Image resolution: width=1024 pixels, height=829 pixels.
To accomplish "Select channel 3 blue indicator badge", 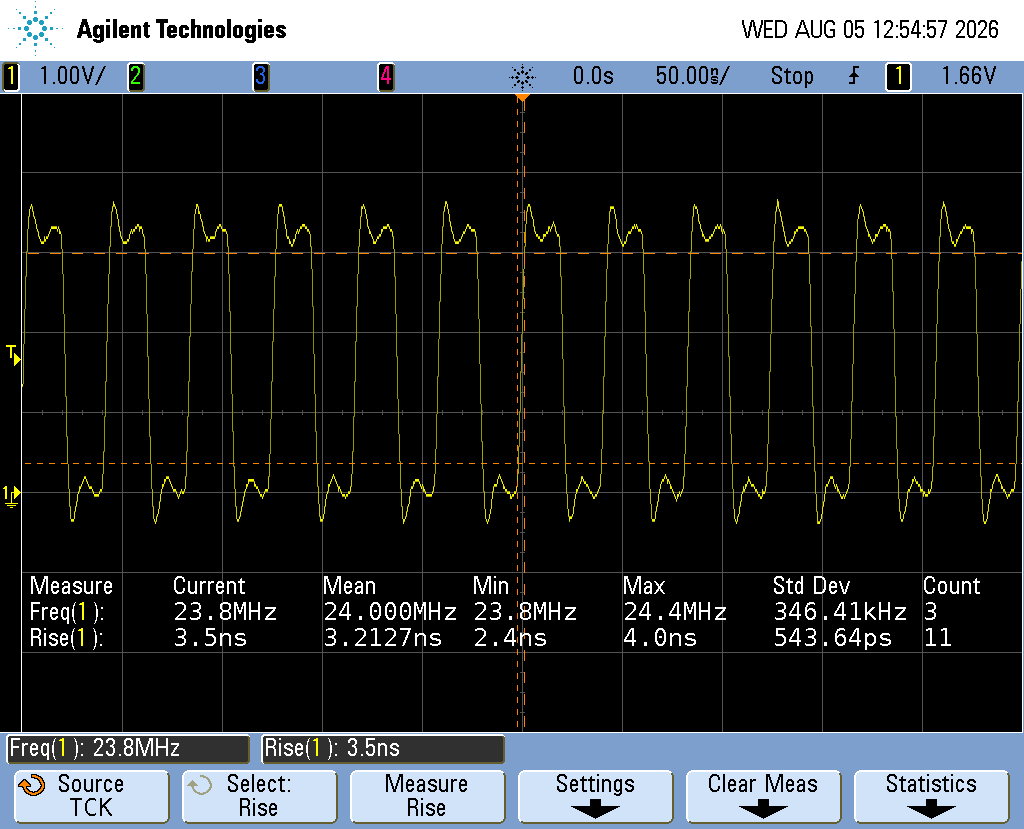I will click(x=261, y=76).
